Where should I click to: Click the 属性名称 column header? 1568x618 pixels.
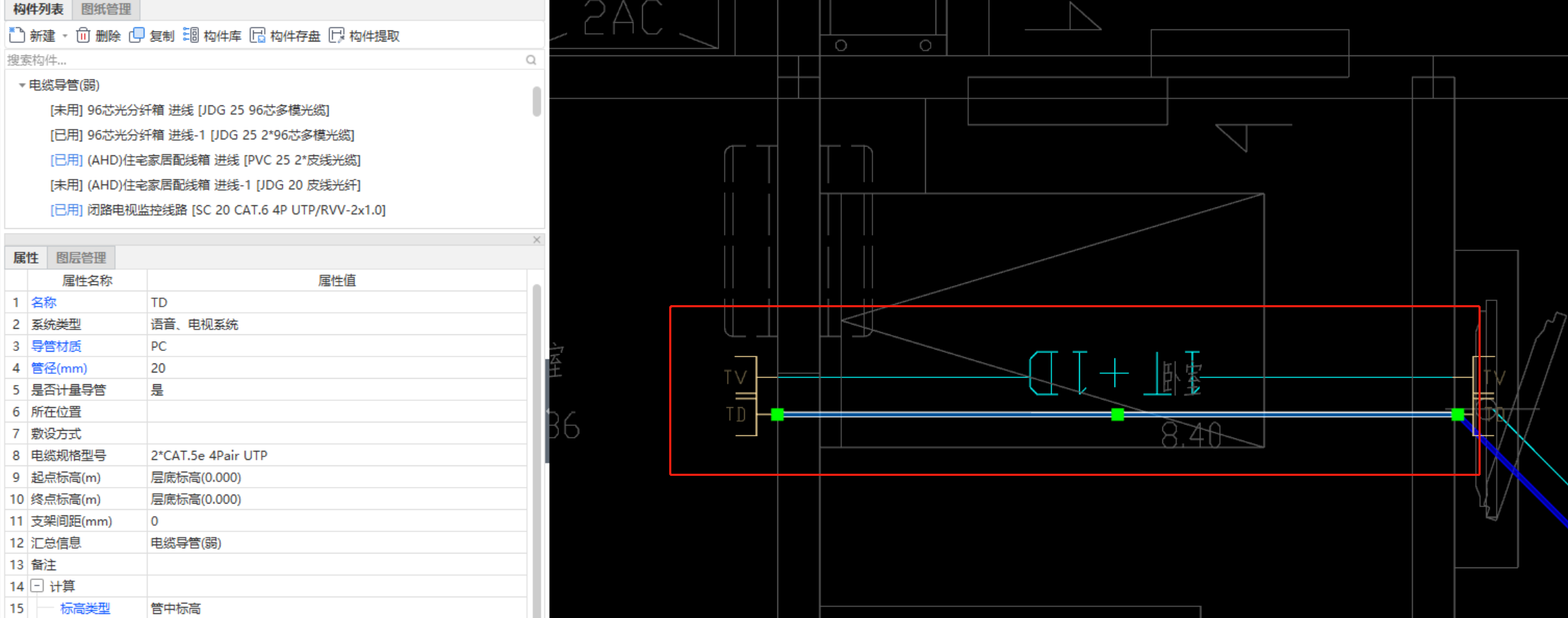87,281
